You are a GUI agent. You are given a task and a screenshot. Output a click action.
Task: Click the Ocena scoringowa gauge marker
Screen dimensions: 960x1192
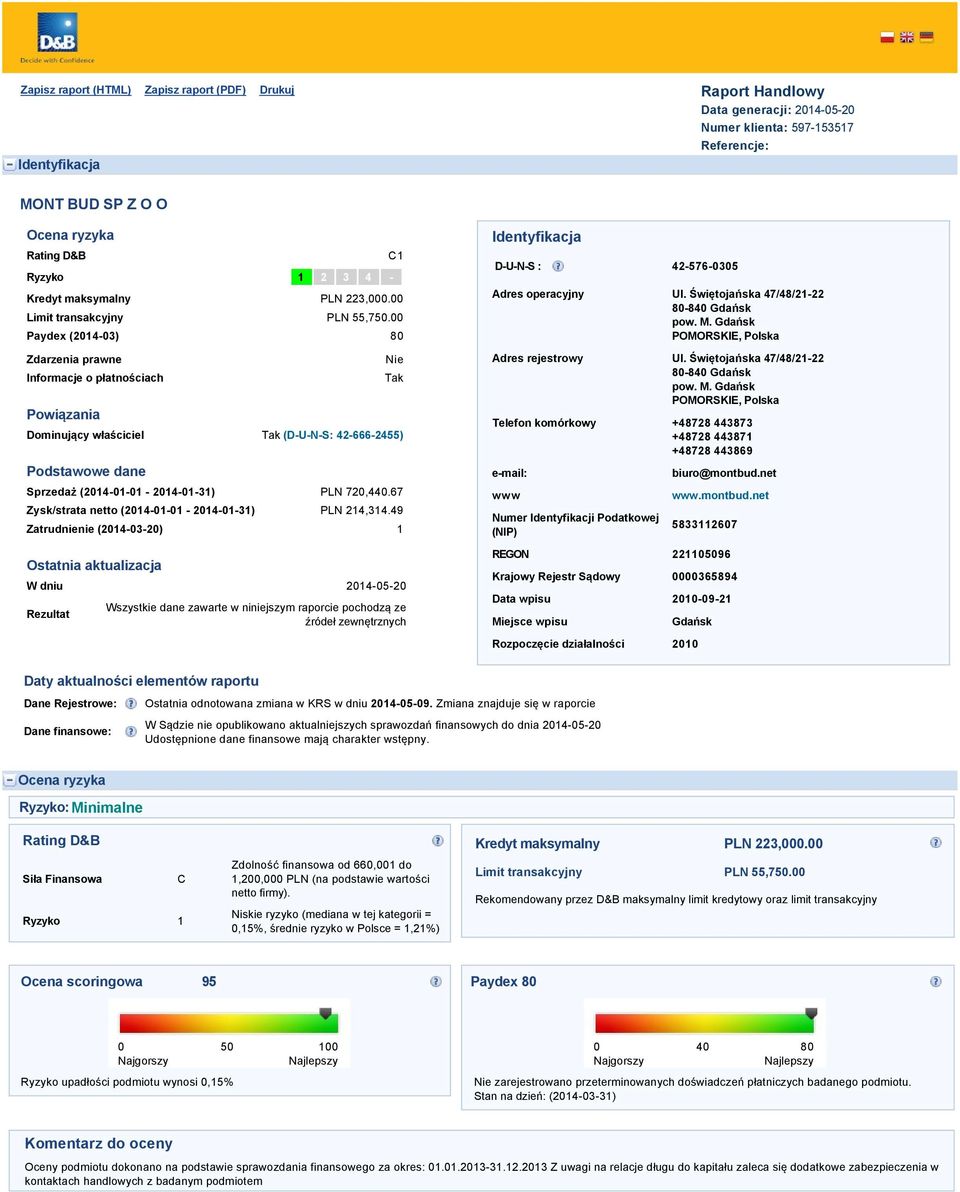[x=325, y=1013]
